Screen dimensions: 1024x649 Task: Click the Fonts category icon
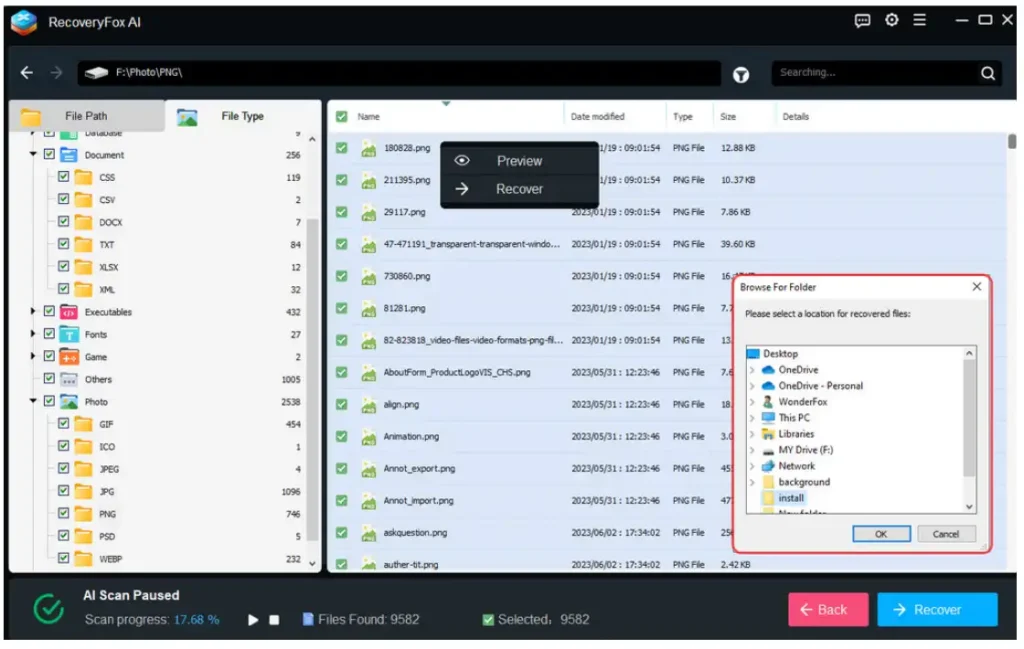click(x=69, y=334)
